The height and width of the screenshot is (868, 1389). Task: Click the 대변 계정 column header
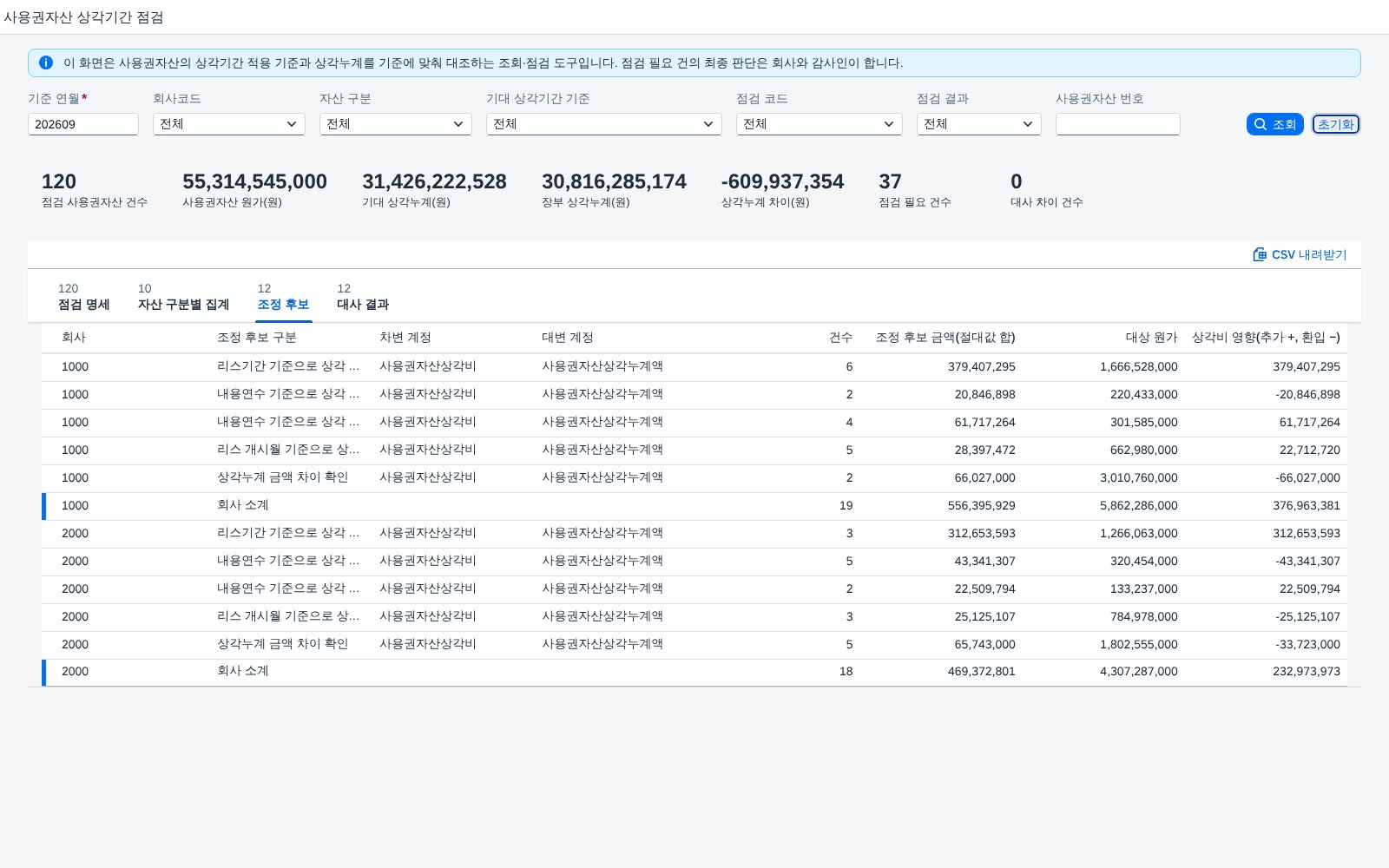pyautogui.click(x=568, y=338)
